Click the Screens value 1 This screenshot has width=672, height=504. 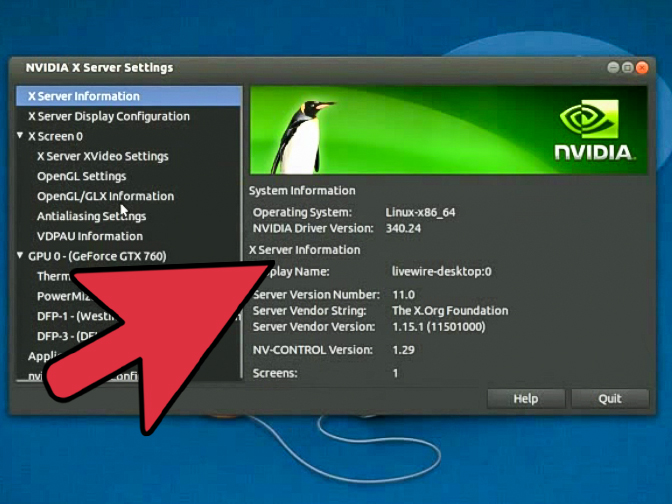pyautogui.click(x=396, y=373)
